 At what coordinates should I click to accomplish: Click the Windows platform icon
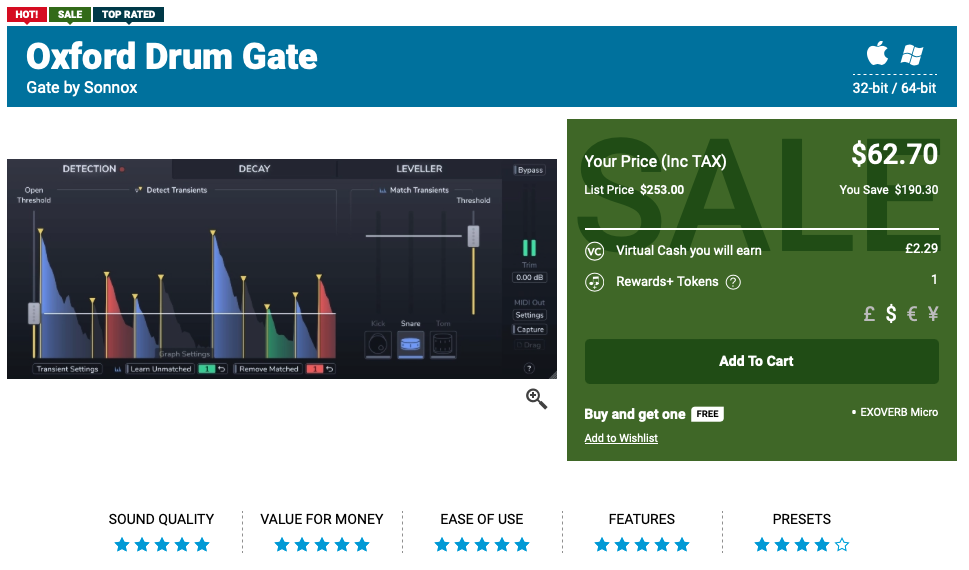point(912,55)
